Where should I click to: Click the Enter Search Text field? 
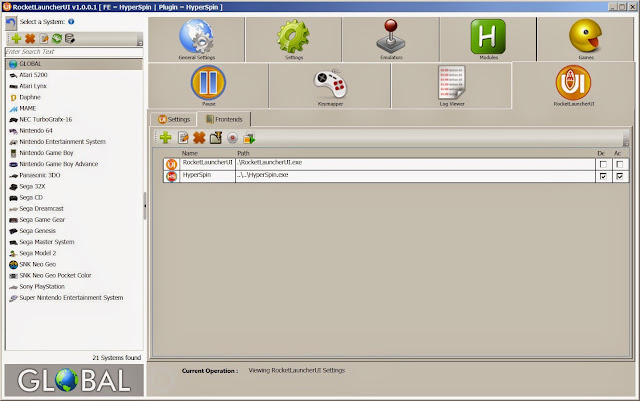(x=74, y=51)
